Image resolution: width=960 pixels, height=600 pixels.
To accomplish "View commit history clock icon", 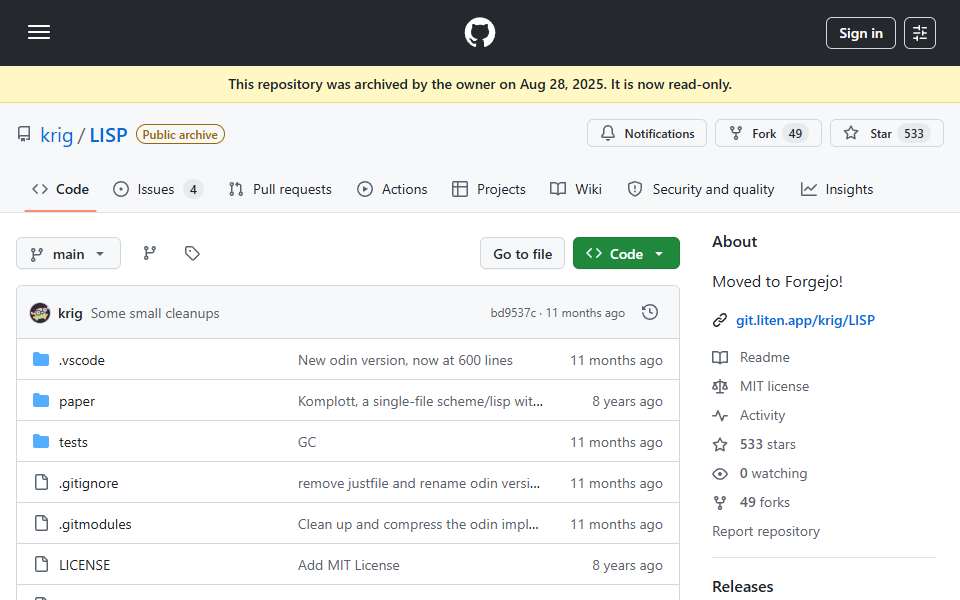I will pos(650,312).
